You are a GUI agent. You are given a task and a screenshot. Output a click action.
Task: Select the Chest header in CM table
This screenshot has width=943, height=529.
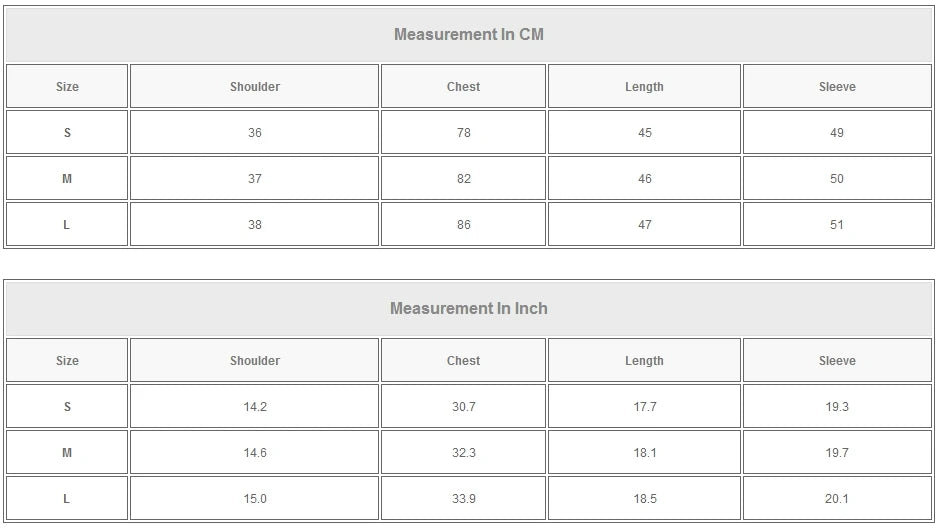click(x=463, y=87)
